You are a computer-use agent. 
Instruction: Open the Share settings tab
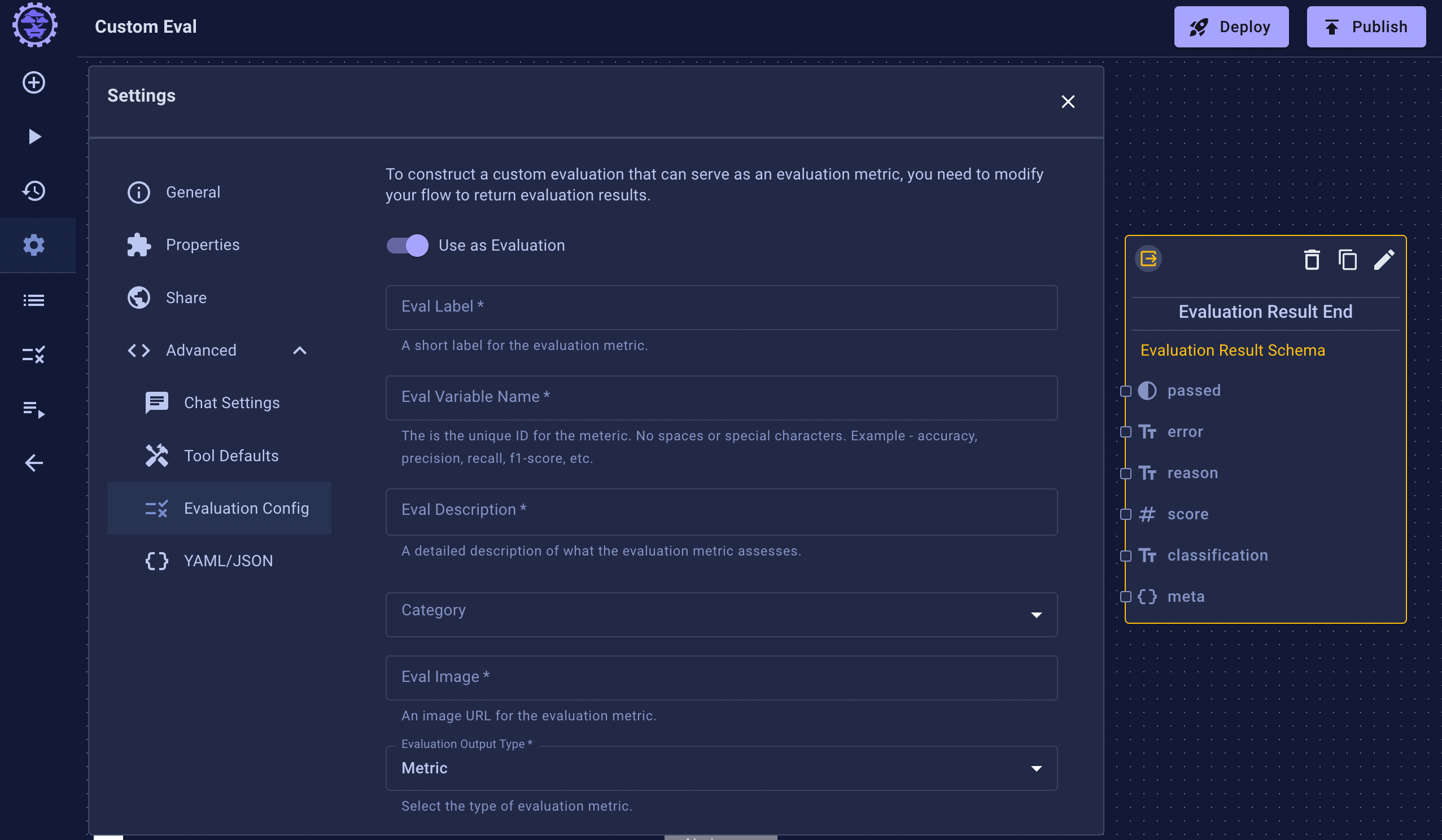tap(219, 297)
